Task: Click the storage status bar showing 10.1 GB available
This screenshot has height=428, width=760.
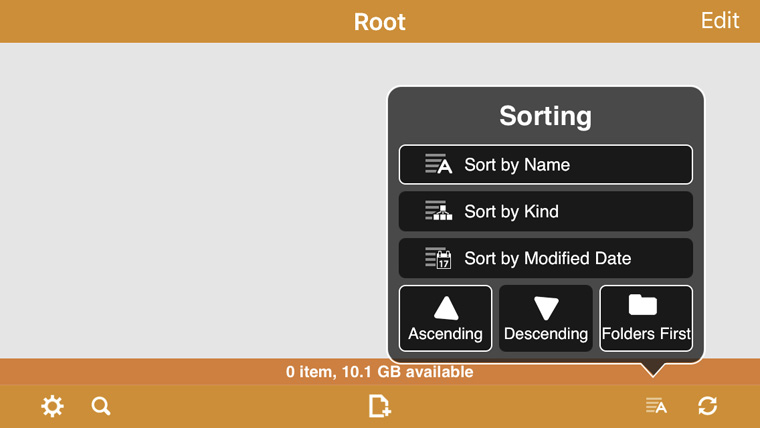Action: coord(380,372)
